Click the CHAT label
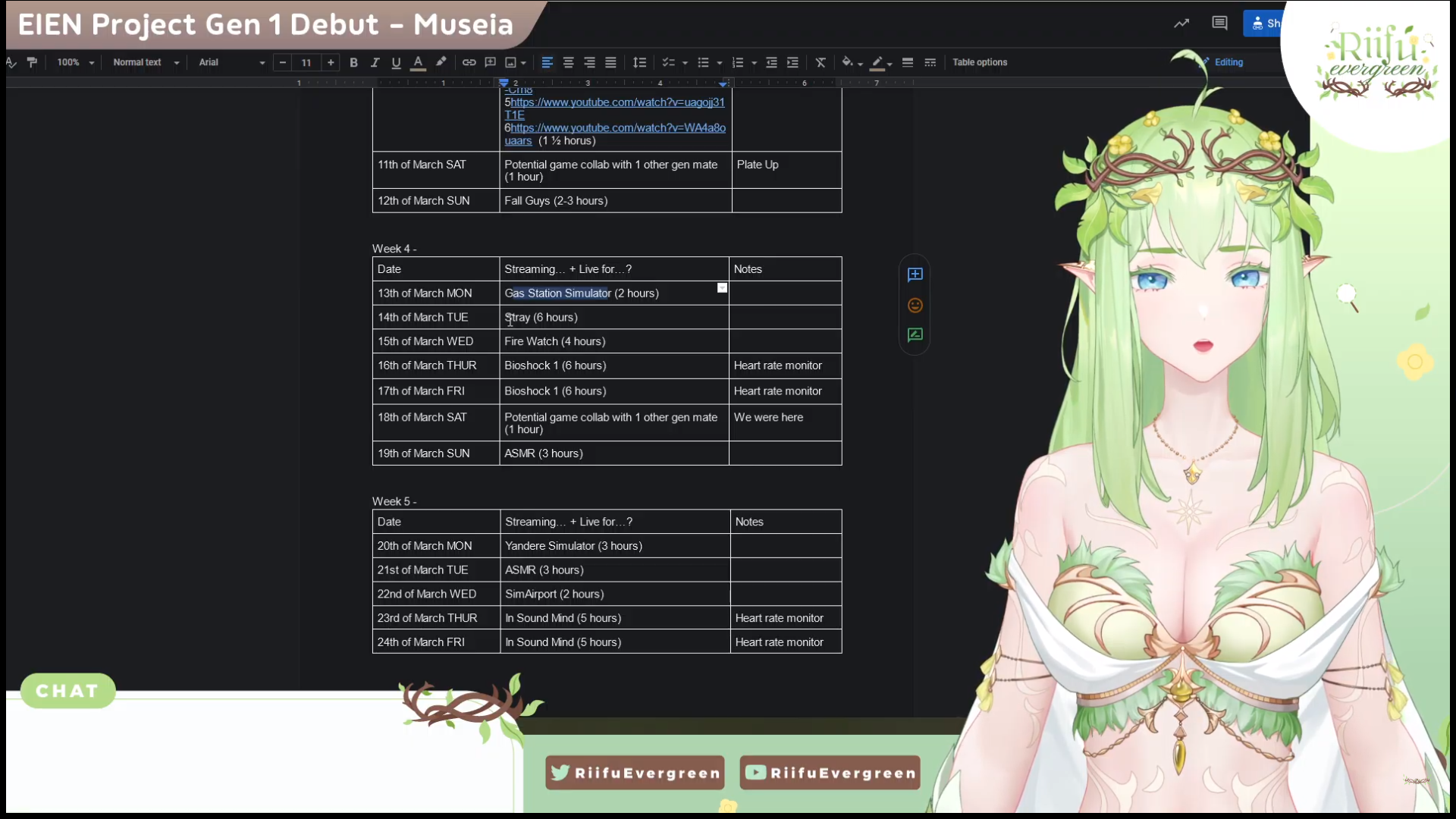Screen dimensions: 1456x819 pyautogui.click(x=67, y=691)
